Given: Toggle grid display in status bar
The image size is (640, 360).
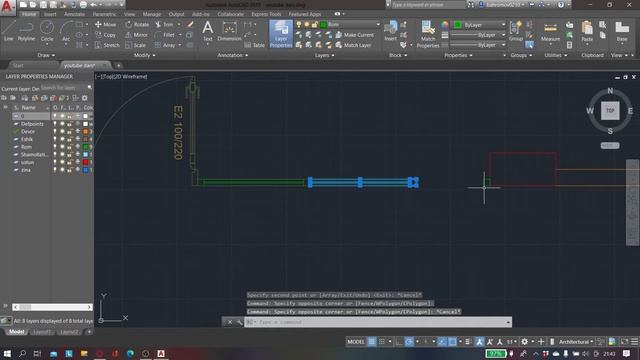Looking at the screenshot, I should tap(372, 342).
